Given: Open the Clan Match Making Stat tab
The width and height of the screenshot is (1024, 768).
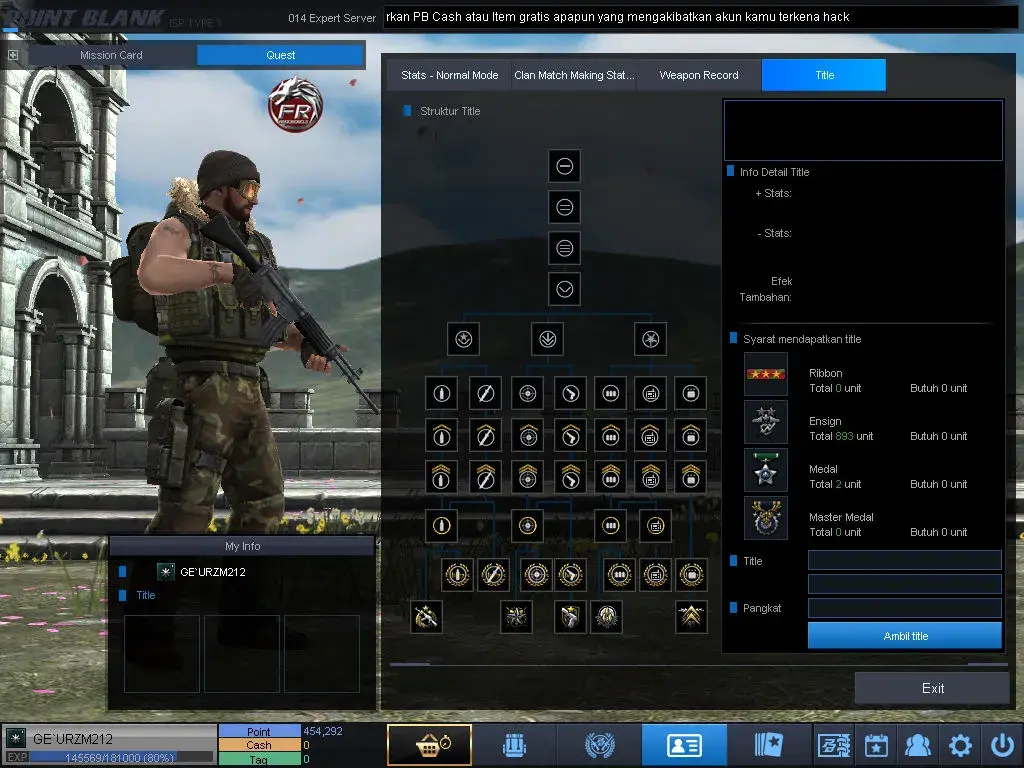Looking at the screenshot, I should click(x=574, y=75).
